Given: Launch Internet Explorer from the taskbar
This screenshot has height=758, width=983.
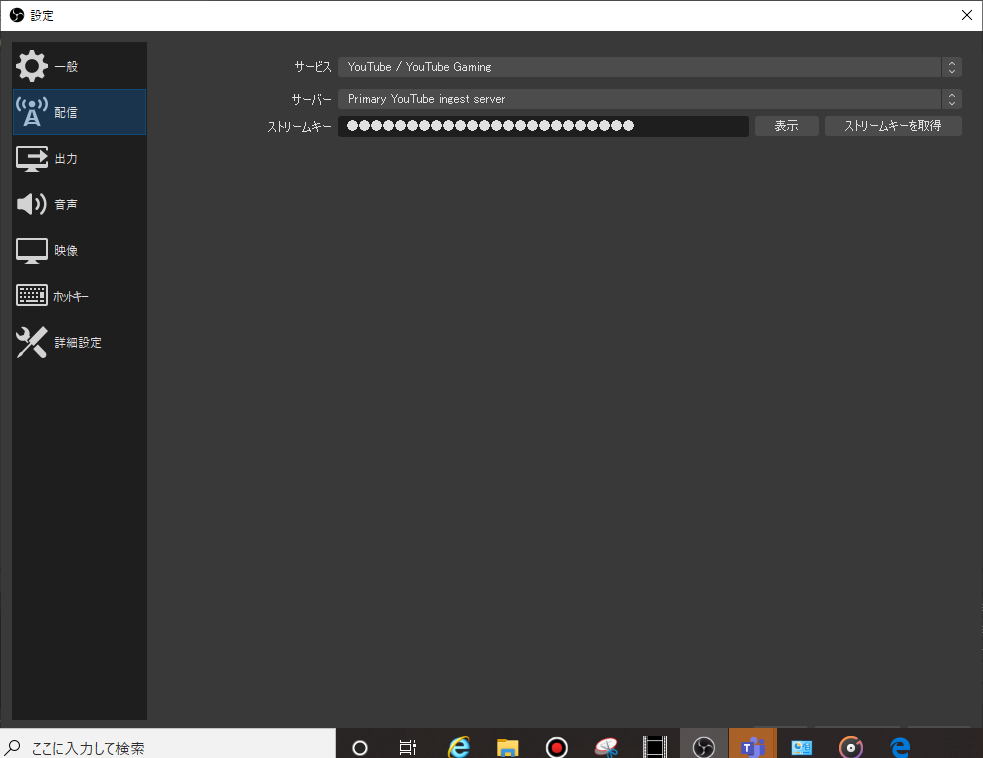Looking at the screenshot, I should click(x=459, y=747).
